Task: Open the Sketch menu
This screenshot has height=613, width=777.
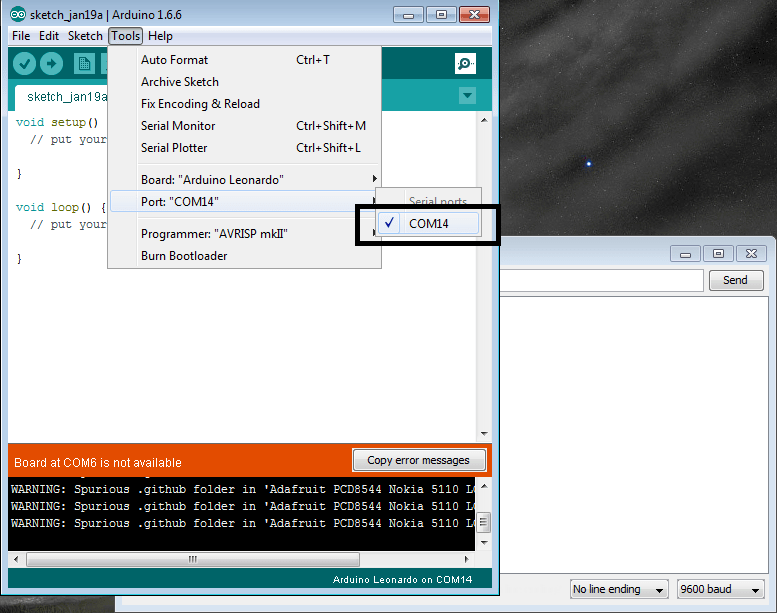Action: tap(85, 36)
